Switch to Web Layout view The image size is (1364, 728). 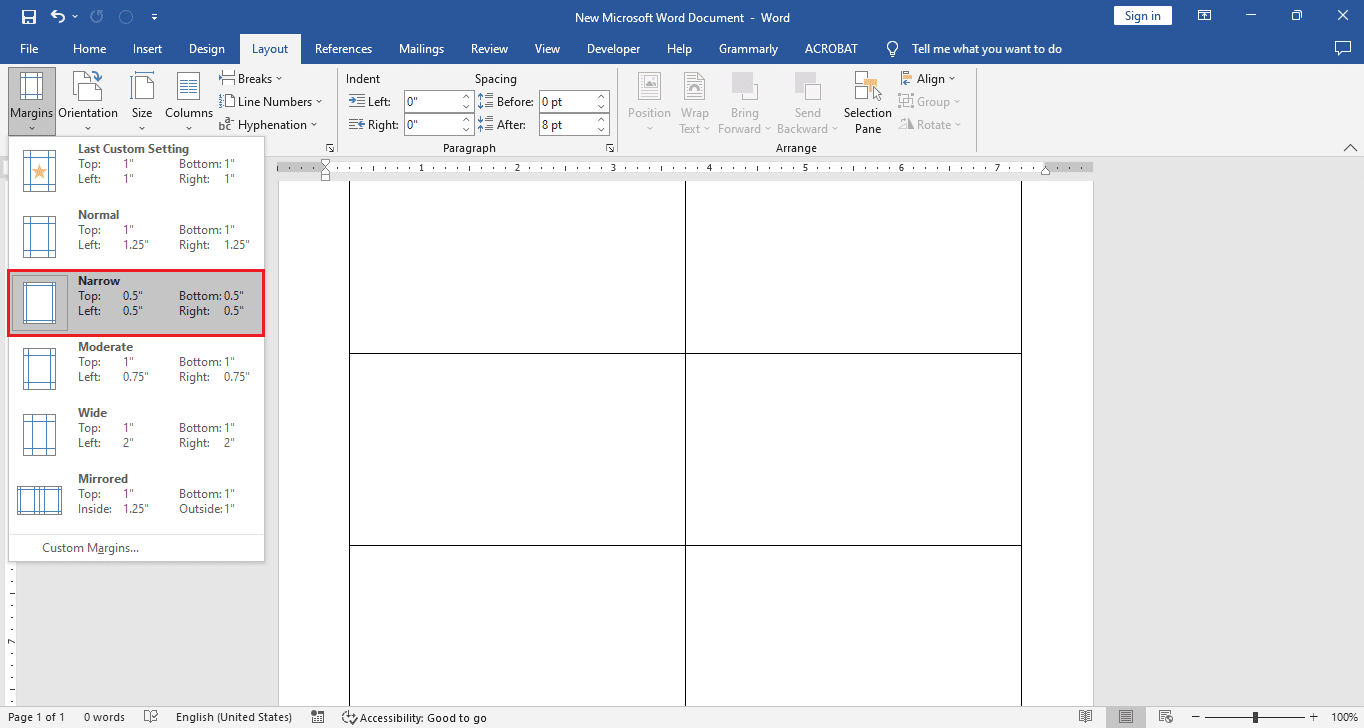click(1164, 717)
